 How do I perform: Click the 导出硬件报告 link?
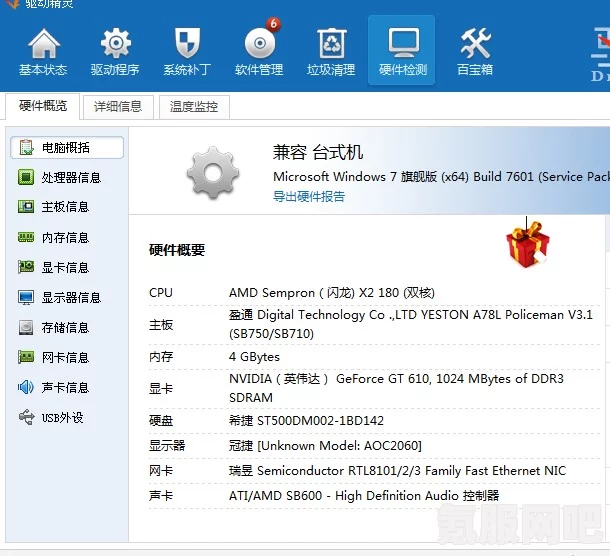[309, 196]
